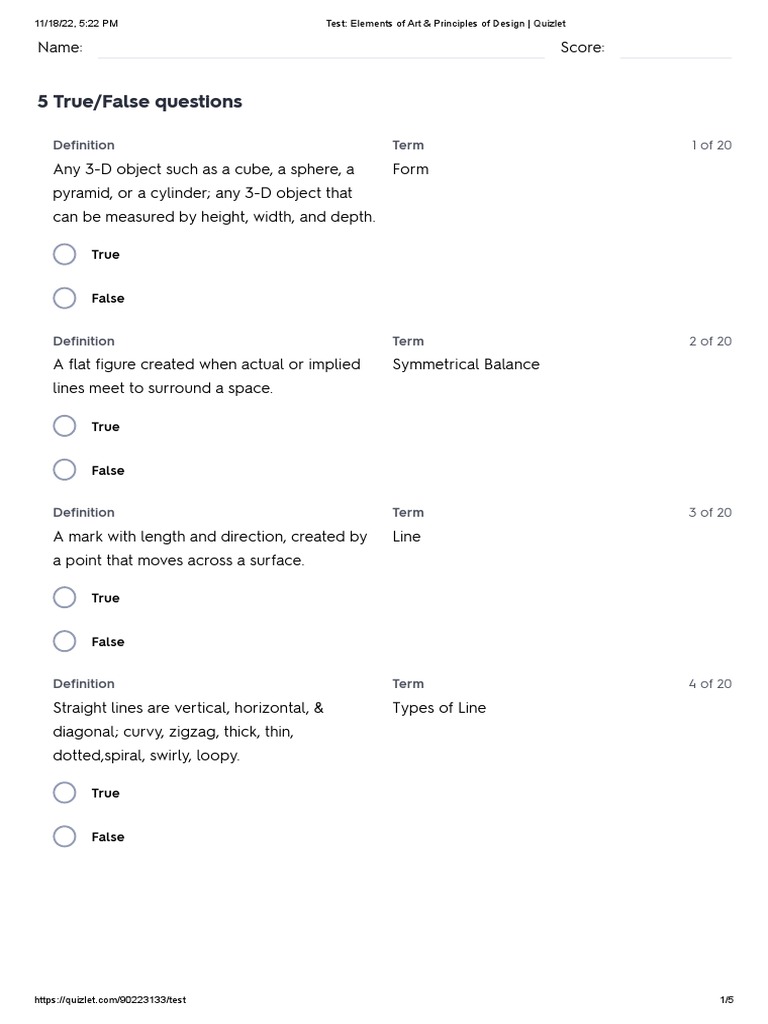The image size is (768, 1024).
Task: Mark False for Symmetrical Balance question
Action: coord(65,470)
